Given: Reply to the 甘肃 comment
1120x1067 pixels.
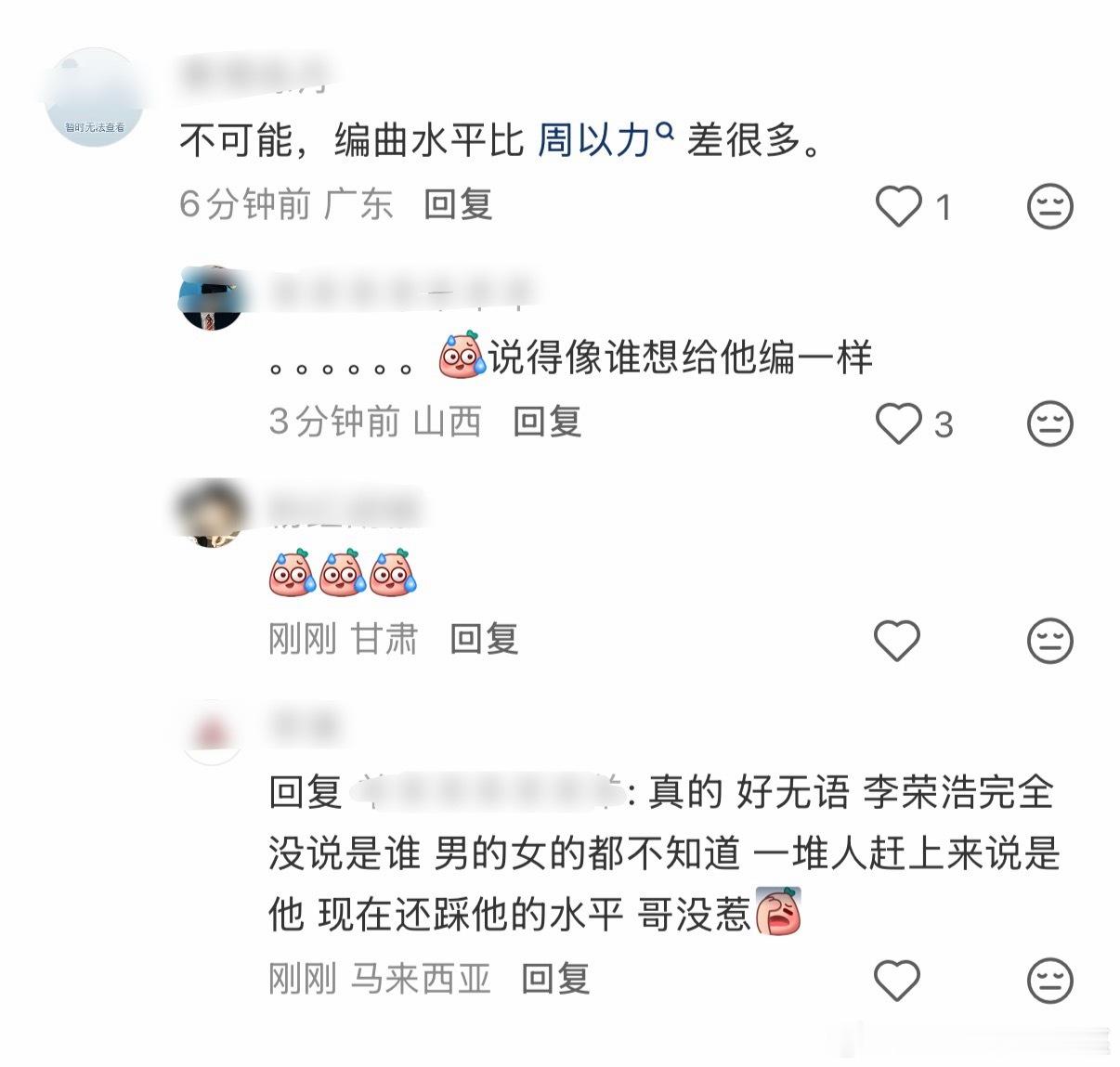Looking at the screenshot, I should coord(484,639).
